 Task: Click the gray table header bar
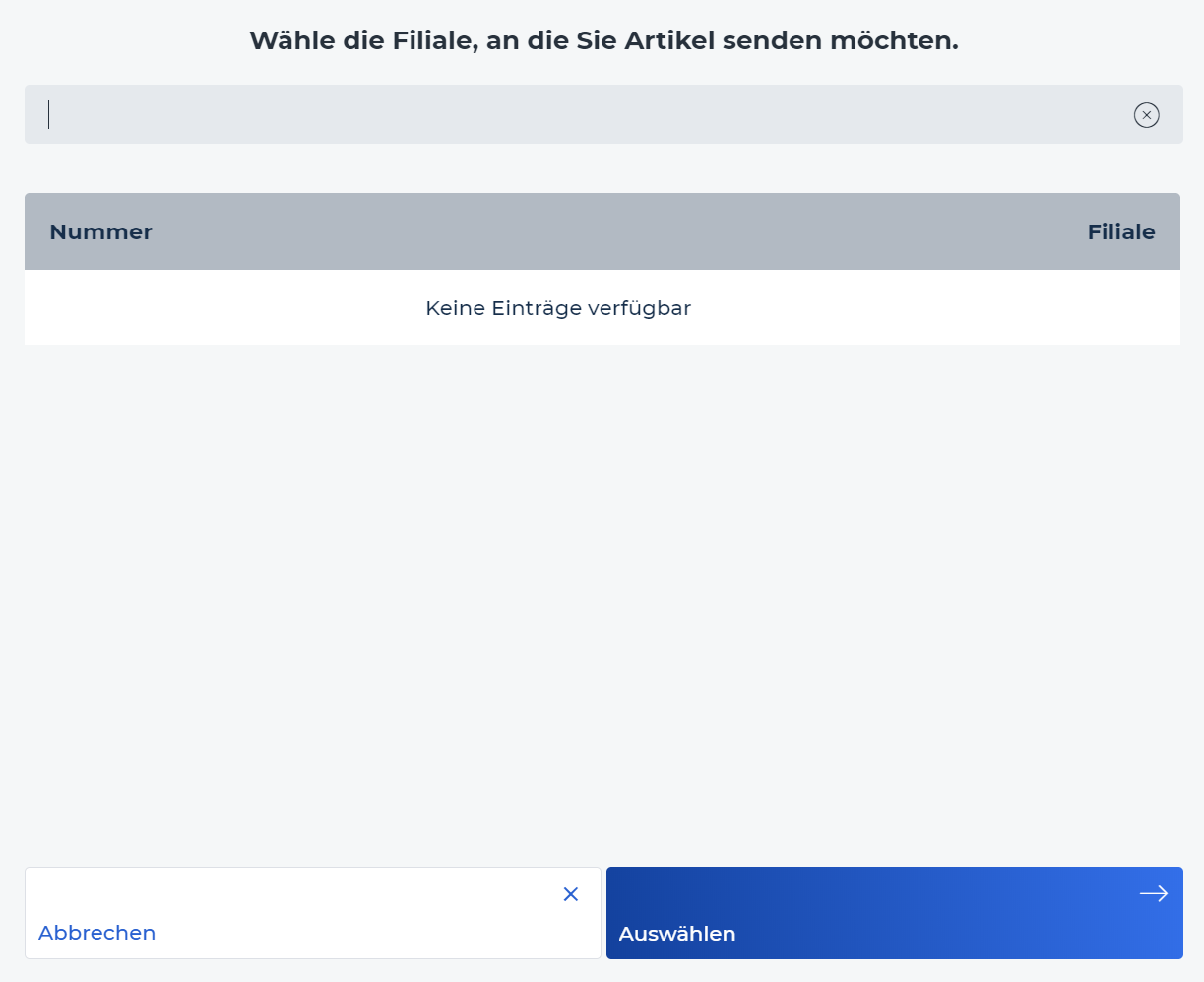602,231
